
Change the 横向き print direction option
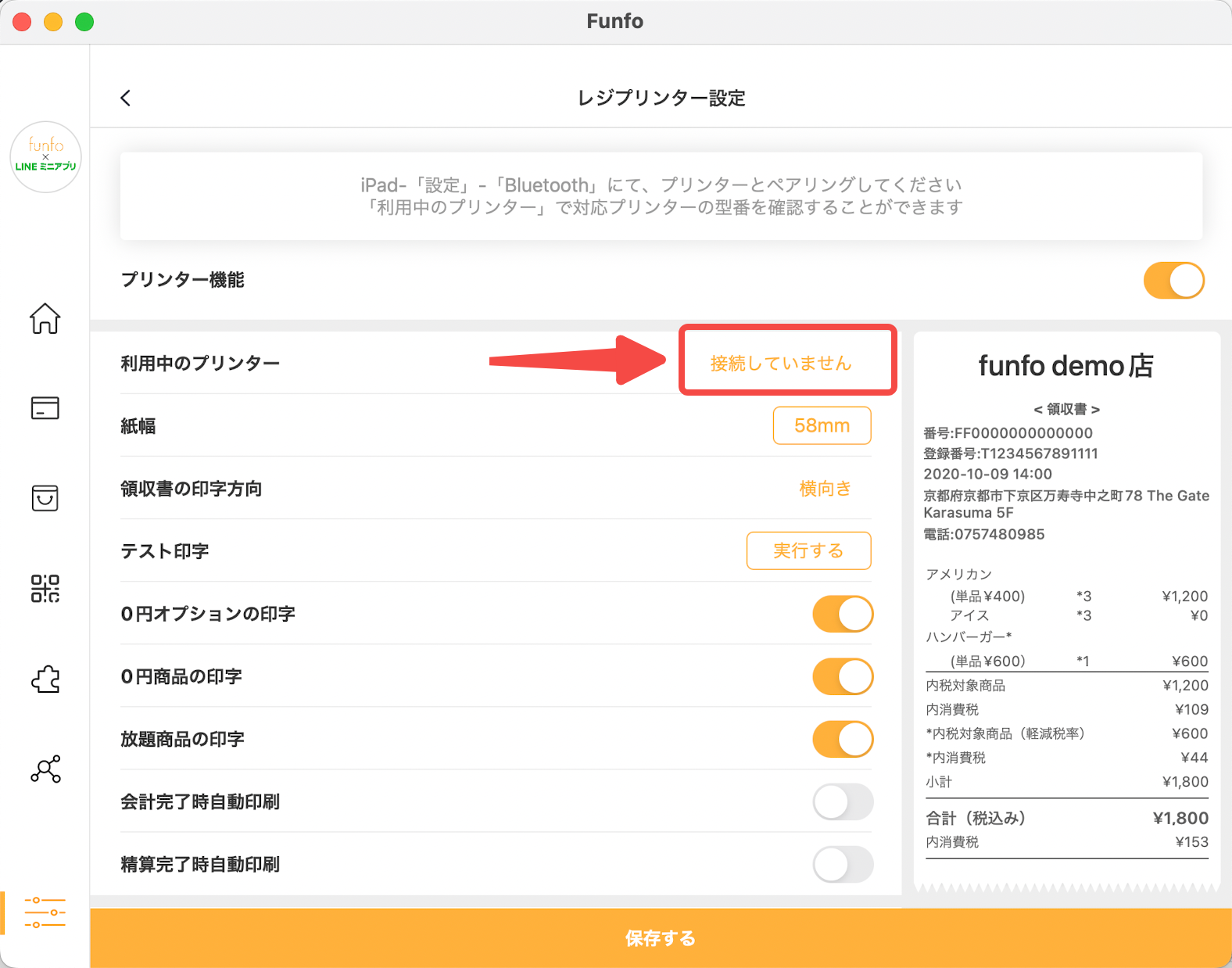coord(825,489)
